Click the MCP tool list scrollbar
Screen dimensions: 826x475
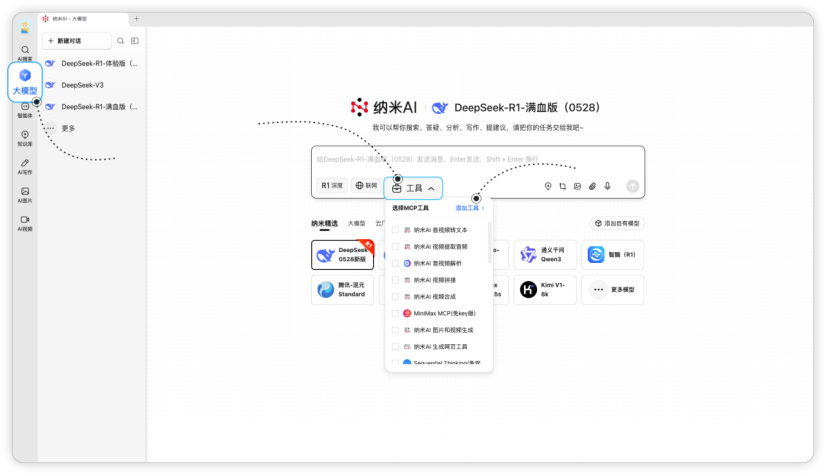[x=489, y=242]
